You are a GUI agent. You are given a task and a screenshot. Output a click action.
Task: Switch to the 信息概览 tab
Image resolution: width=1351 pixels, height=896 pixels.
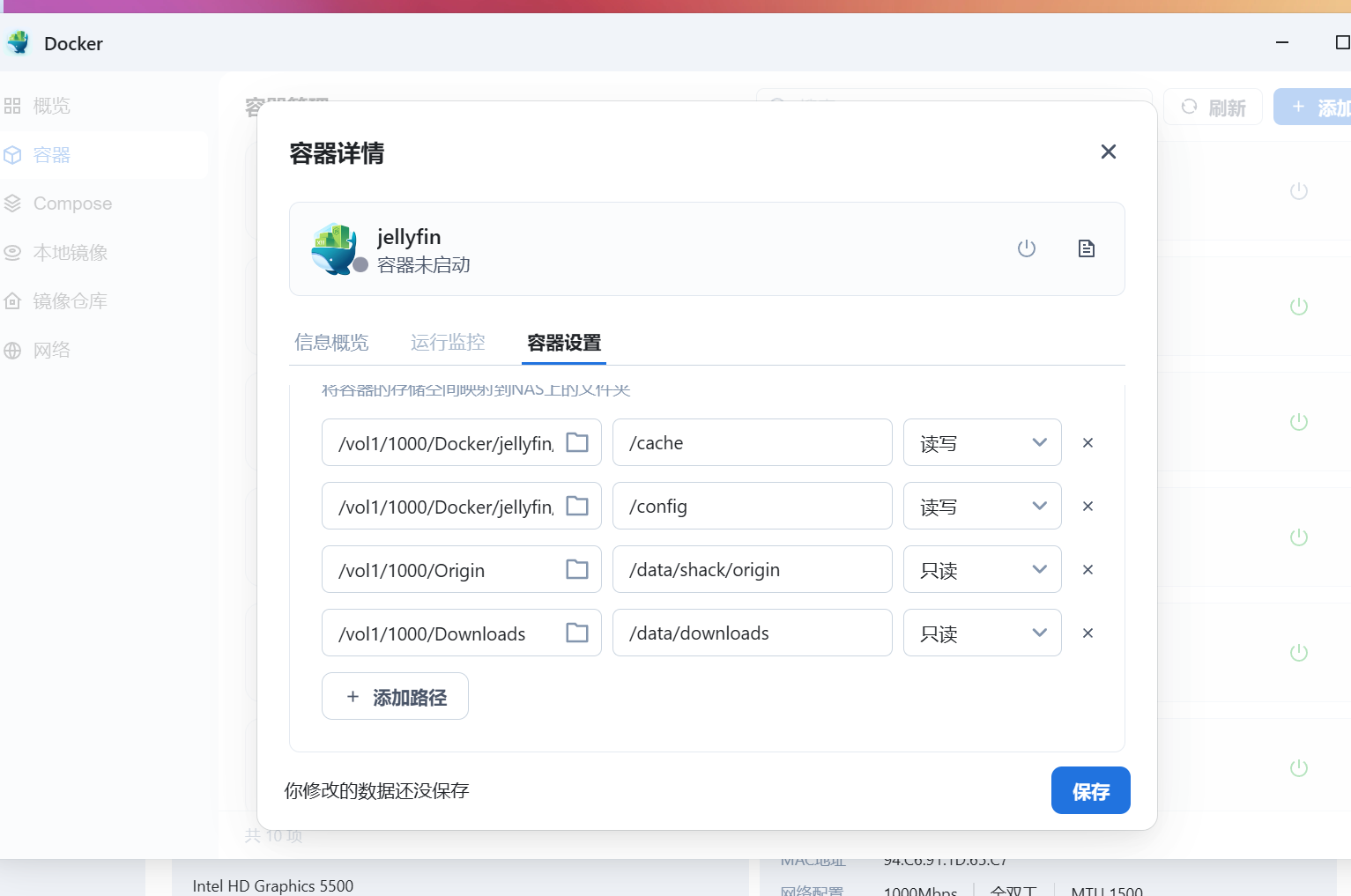[331, 343]
